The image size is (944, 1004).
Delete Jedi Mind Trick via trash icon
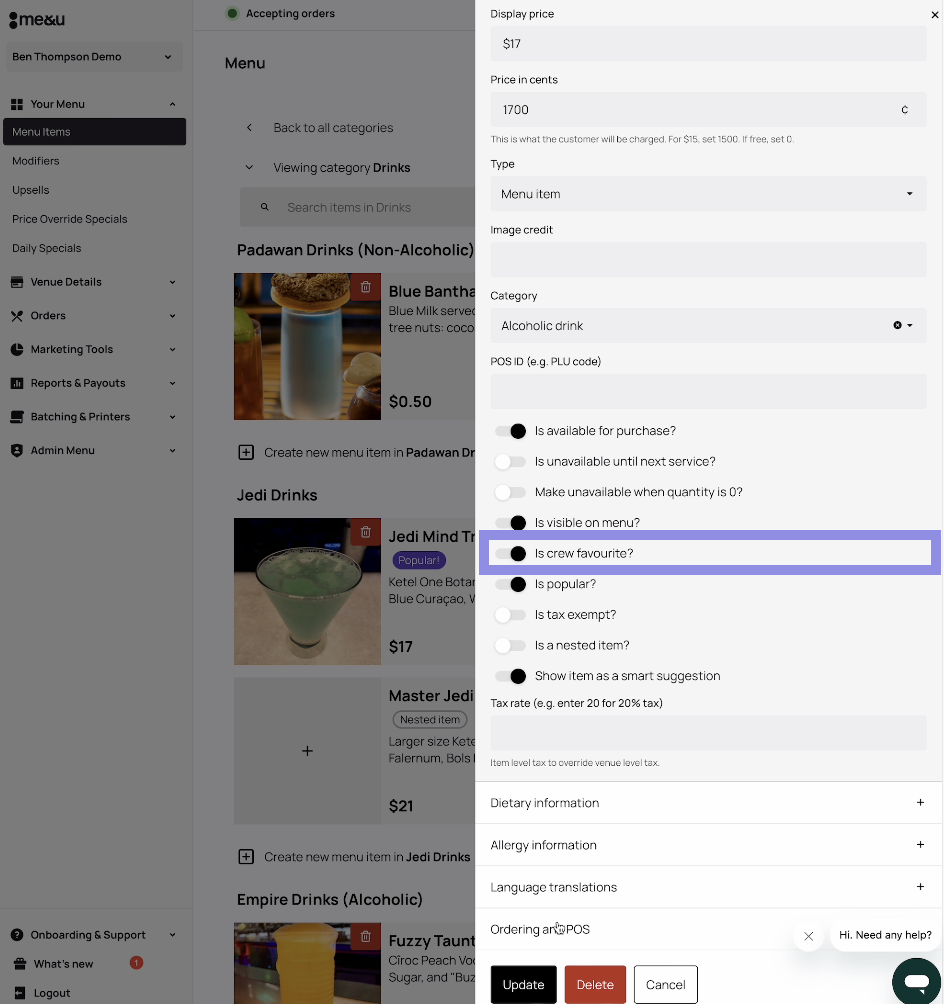(x=366, y=531)
